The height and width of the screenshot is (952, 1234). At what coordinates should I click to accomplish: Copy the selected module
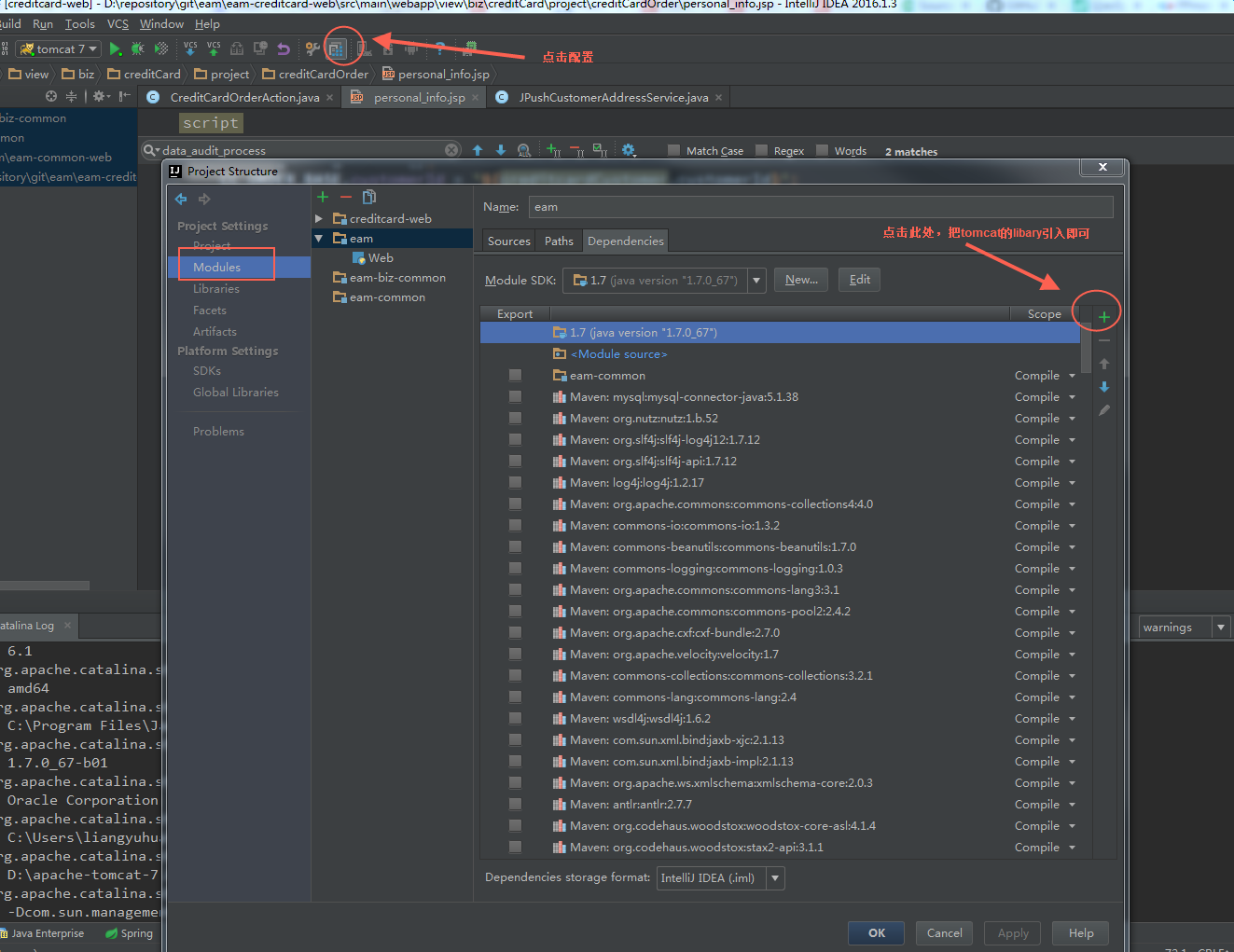[369, 197]
